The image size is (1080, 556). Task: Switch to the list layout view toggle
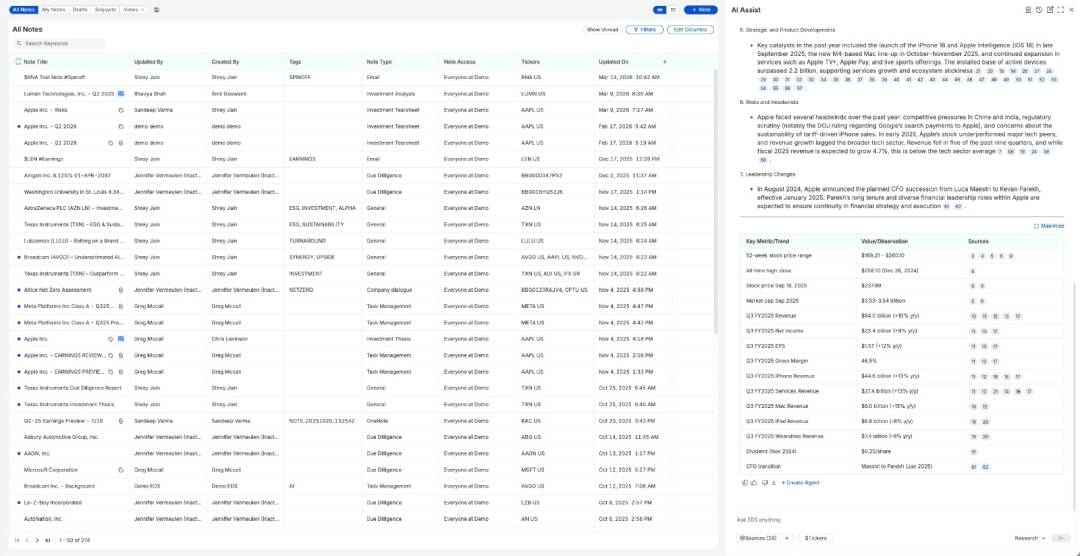point(673,10)
